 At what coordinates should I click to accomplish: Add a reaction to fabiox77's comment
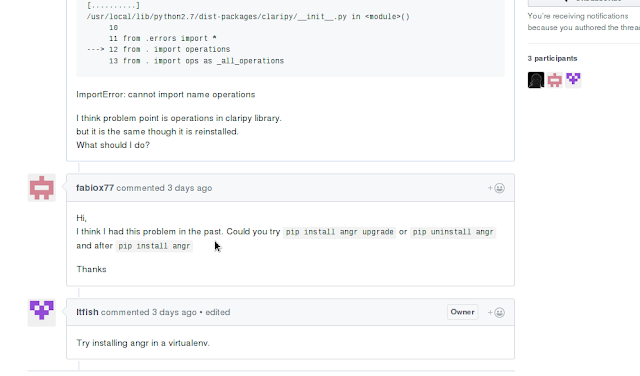point(496,188)
